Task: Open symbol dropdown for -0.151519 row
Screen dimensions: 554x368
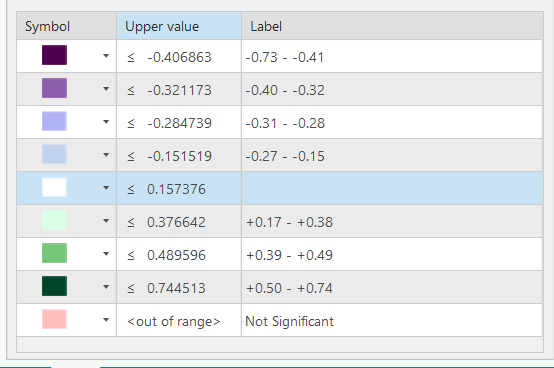Action: [x=106, y=155]
